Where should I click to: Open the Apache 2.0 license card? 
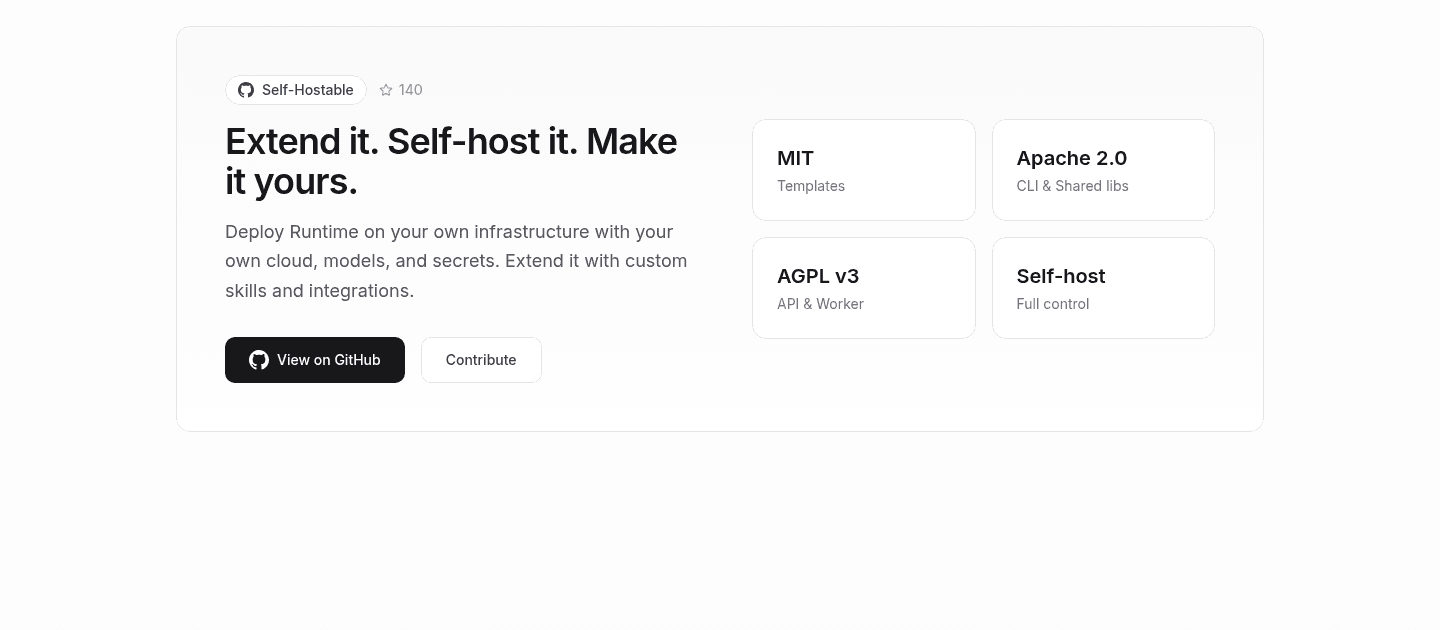(x=1103, y=170)
